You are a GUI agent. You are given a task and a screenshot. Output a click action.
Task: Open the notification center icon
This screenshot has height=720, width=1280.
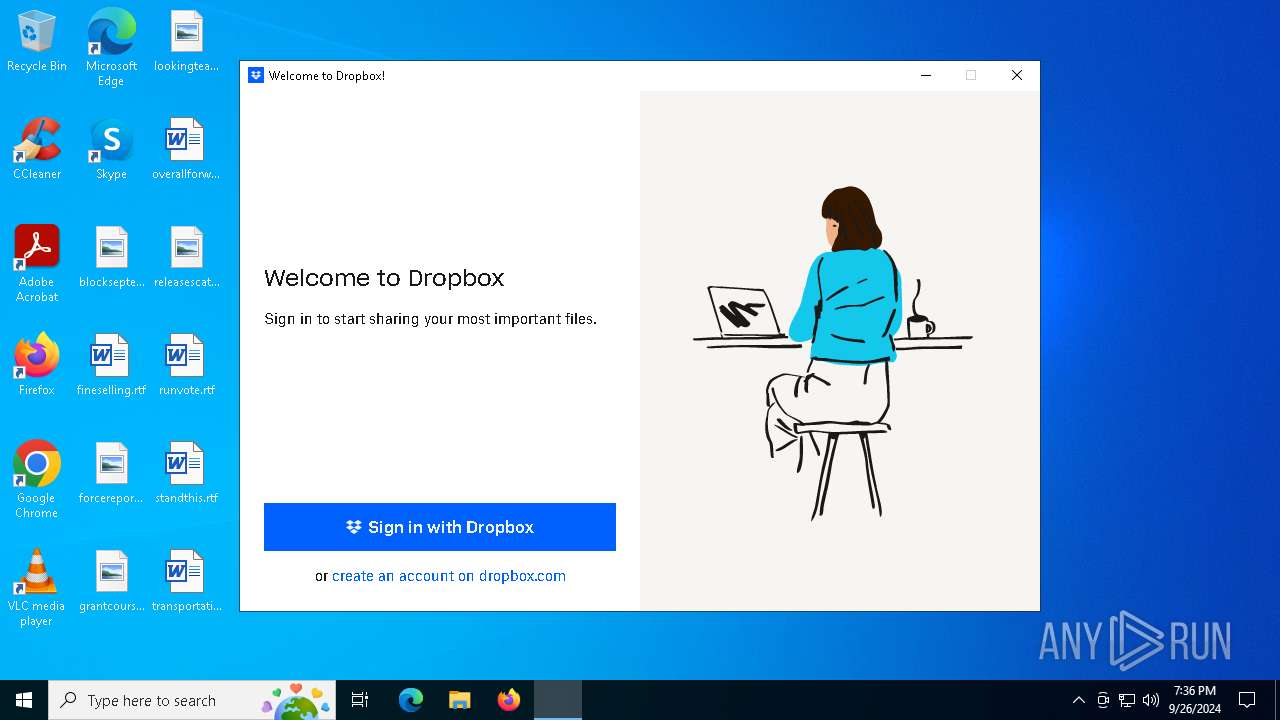point(1247,700)
